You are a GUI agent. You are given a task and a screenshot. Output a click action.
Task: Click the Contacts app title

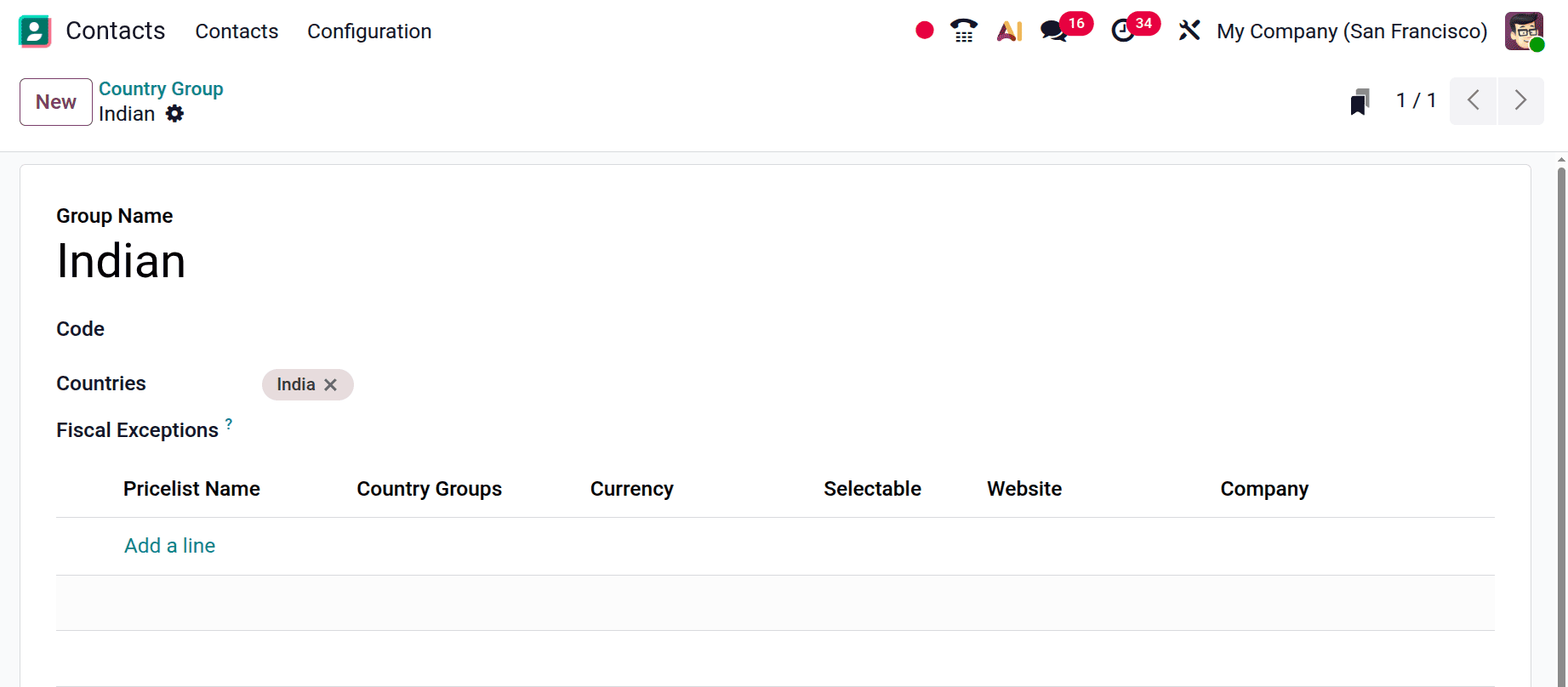click(x=116, y=31)
